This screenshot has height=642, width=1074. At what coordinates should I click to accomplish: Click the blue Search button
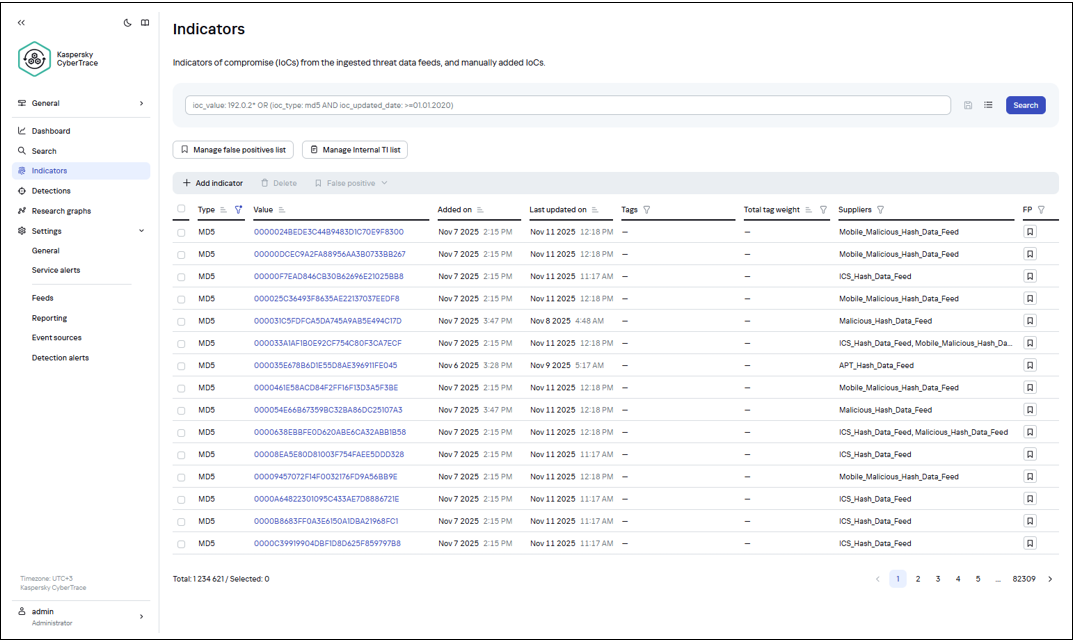[x=1025, y=105]
